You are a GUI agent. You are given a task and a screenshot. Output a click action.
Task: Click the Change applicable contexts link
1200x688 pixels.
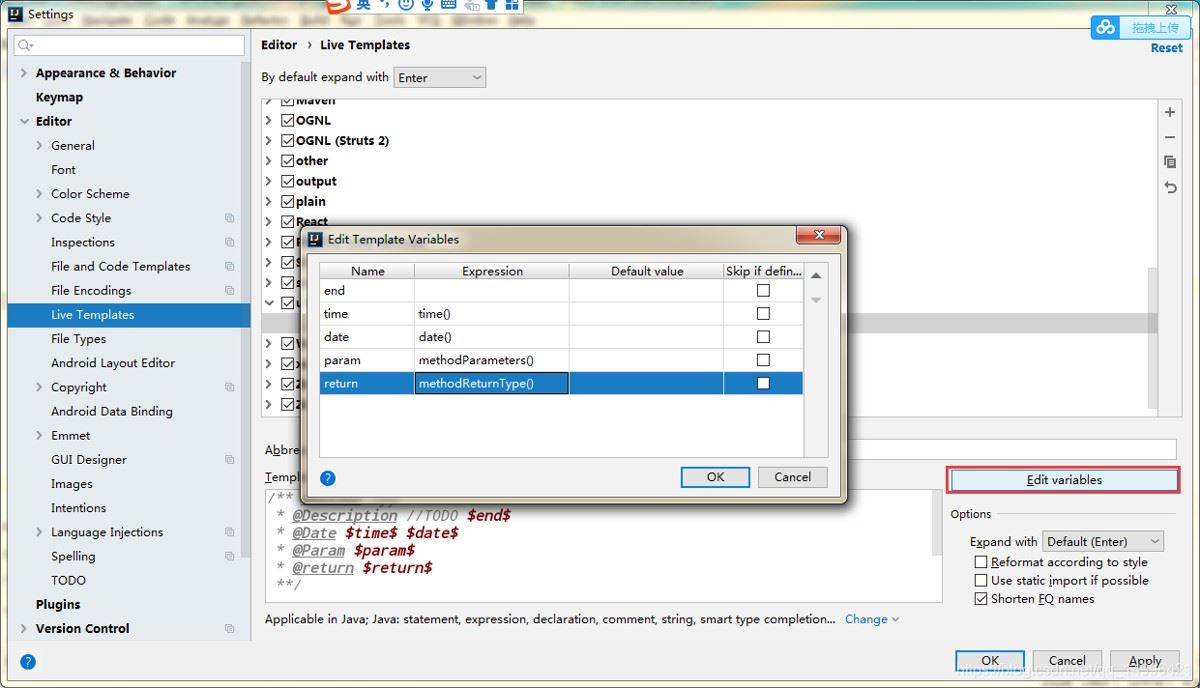[x=871, y=619]
